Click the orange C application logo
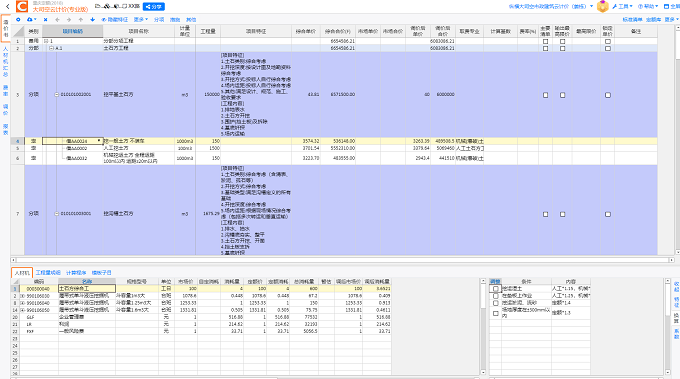Screen dimensions: 680x379 pos(22,7)
